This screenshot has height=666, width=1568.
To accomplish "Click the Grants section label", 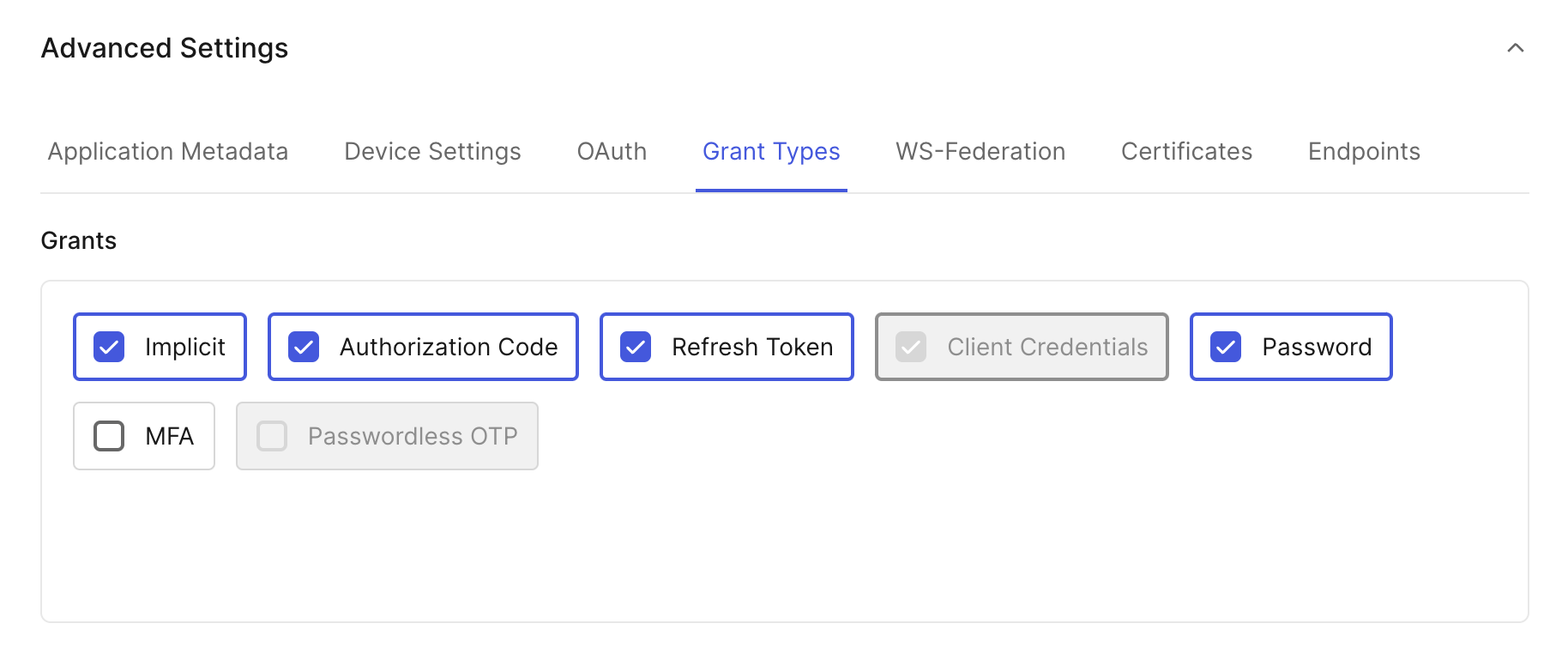I will (x=78, y=240).
